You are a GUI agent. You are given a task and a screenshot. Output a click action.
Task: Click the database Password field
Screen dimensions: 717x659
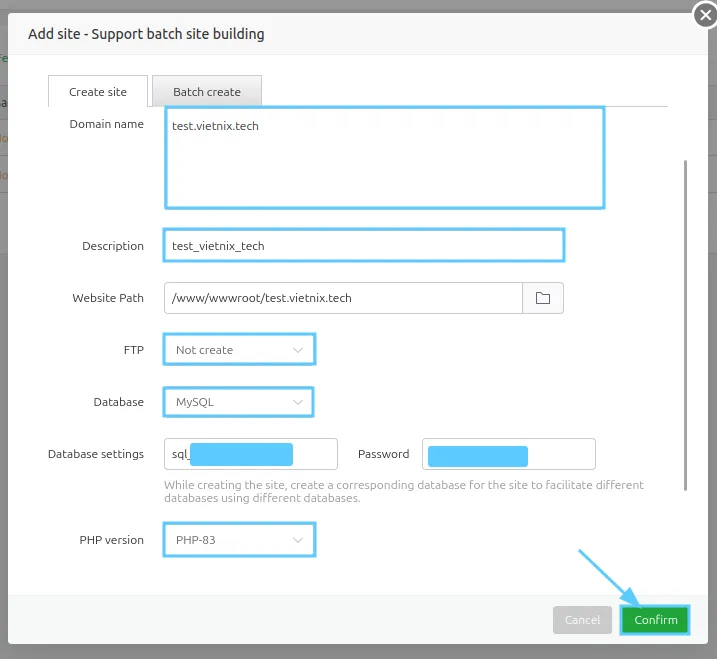click(509, 454)
